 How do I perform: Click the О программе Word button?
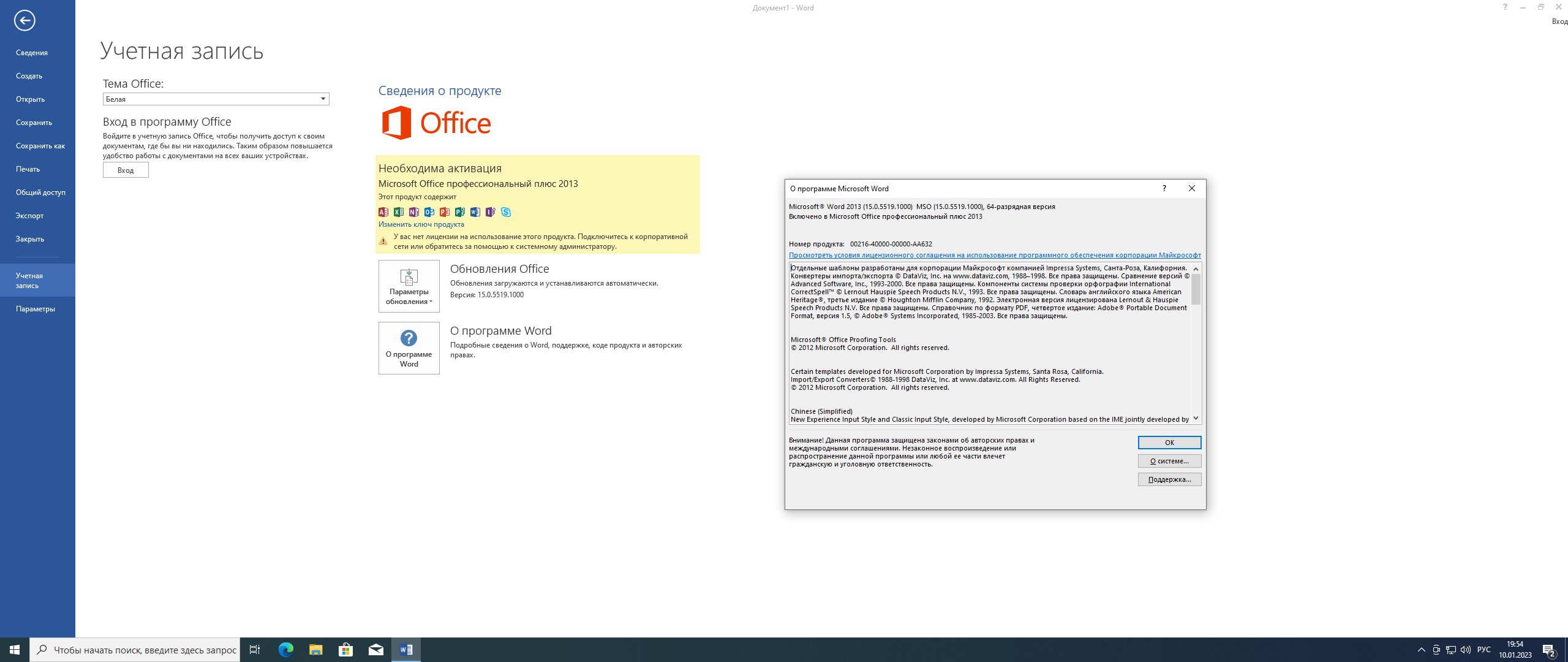click(409, 348)
